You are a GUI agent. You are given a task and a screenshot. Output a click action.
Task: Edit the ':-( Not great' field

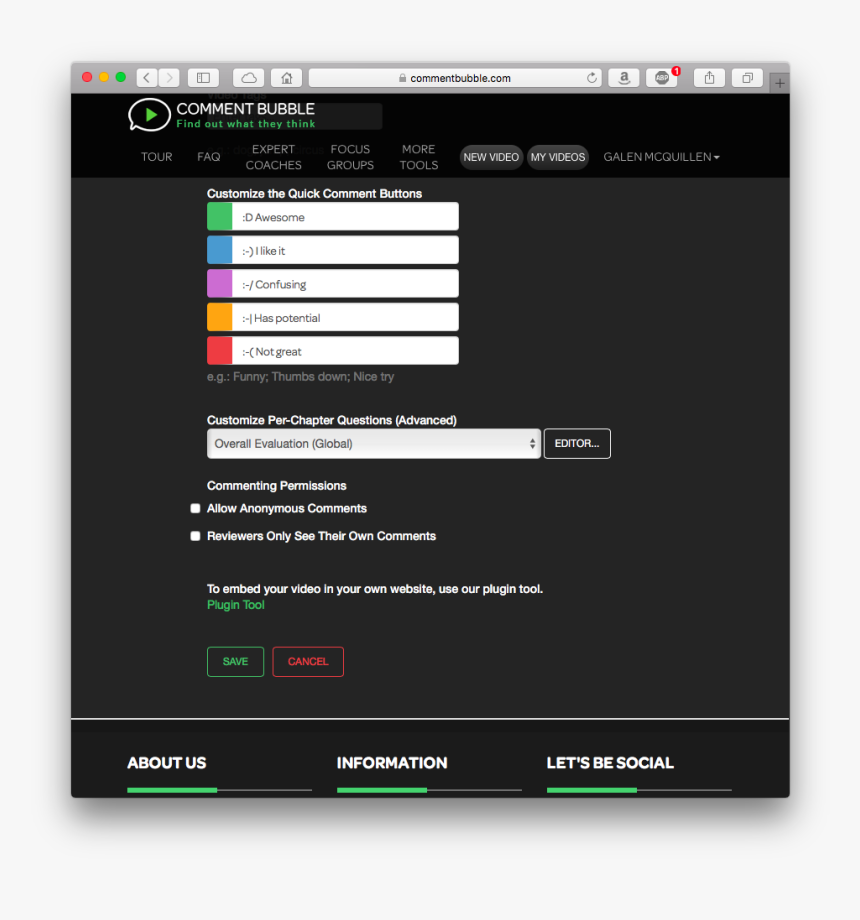pos(346,350)
